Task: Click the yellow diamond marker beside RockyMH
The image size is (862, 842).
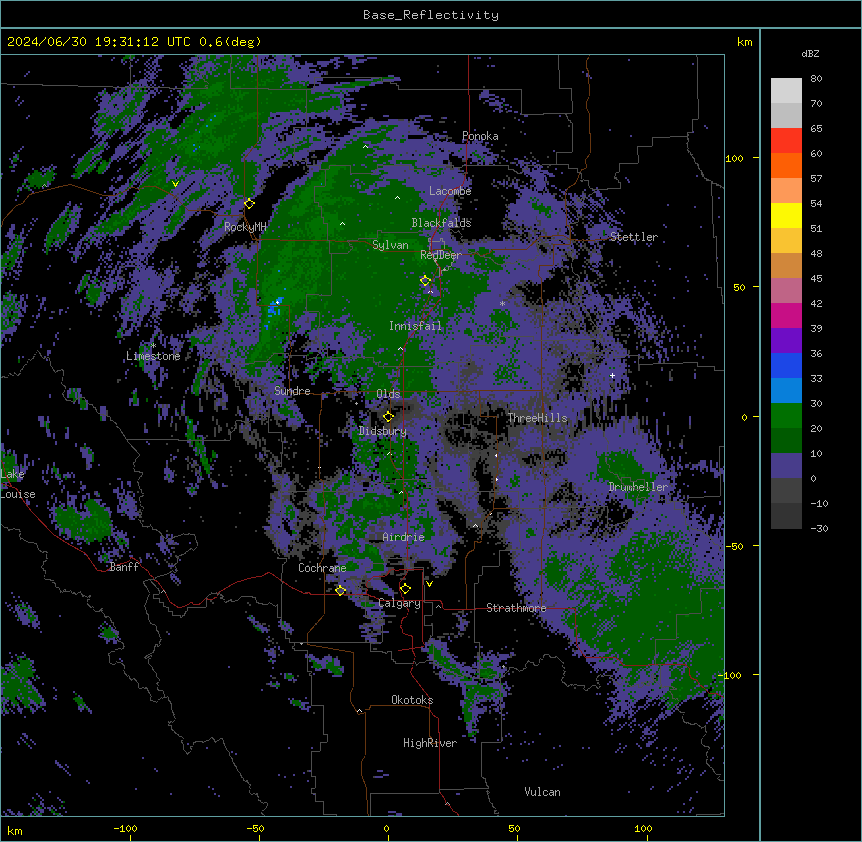Action: pyautogui.click(x=249, y=203)
